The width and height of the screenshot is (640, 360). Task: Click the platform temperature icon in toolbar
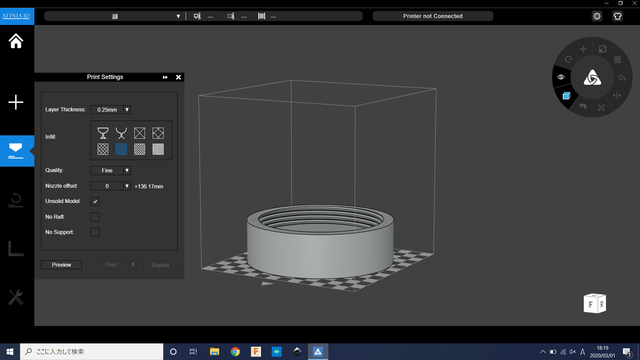pos(231,16)
